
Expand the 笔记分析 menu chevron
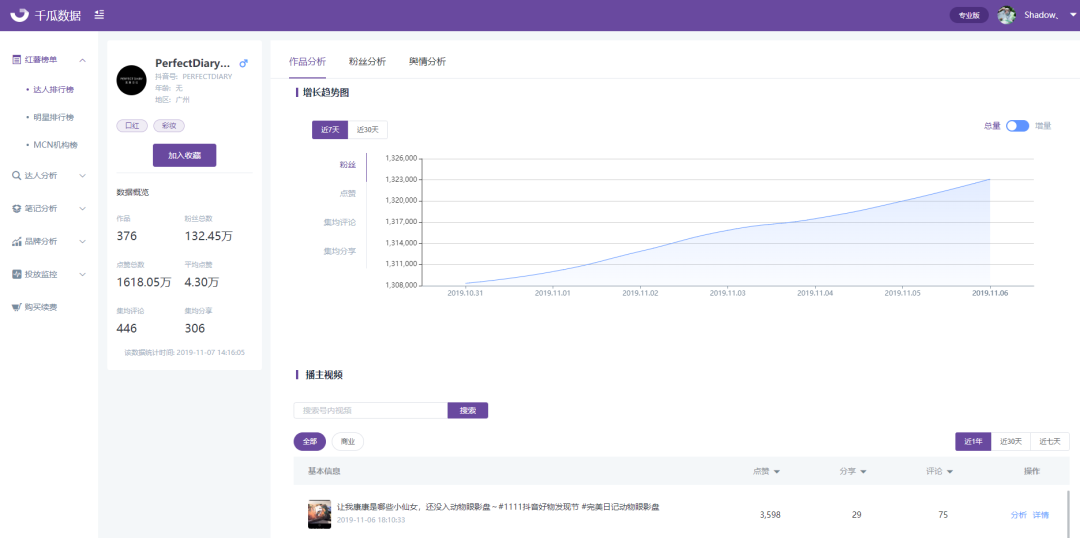(83, 209)
